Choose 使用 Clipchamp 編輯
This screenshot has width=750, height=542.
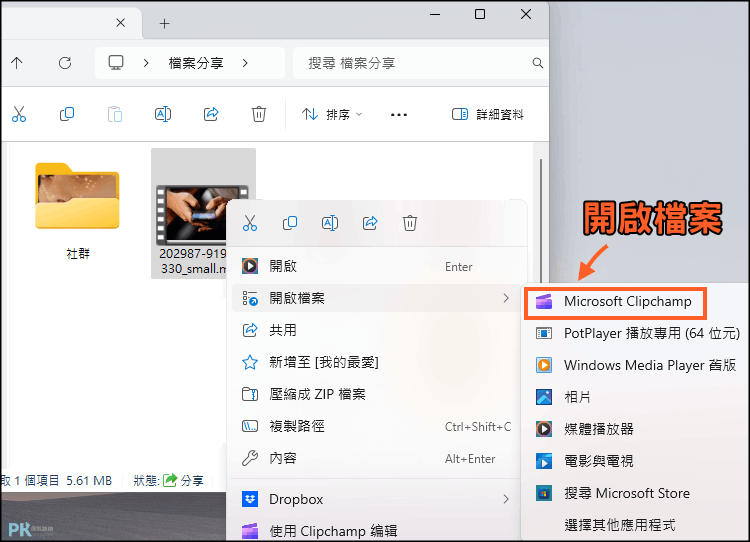pos(376,531)
